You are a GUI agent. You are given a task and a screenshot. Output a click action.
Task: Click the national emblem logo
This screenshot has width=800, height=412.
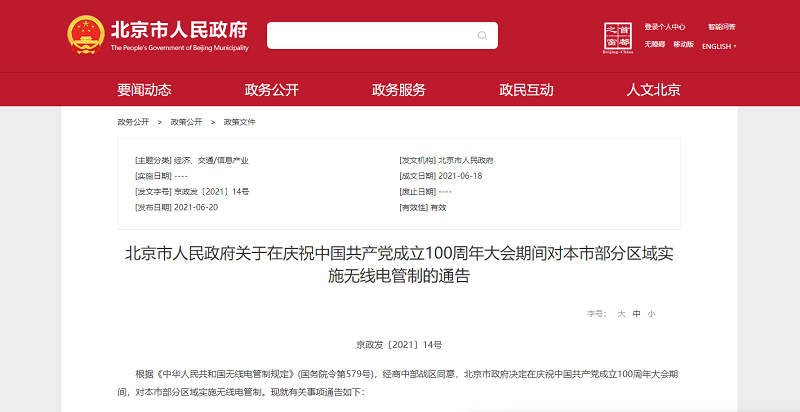click(x=86, y=35)
